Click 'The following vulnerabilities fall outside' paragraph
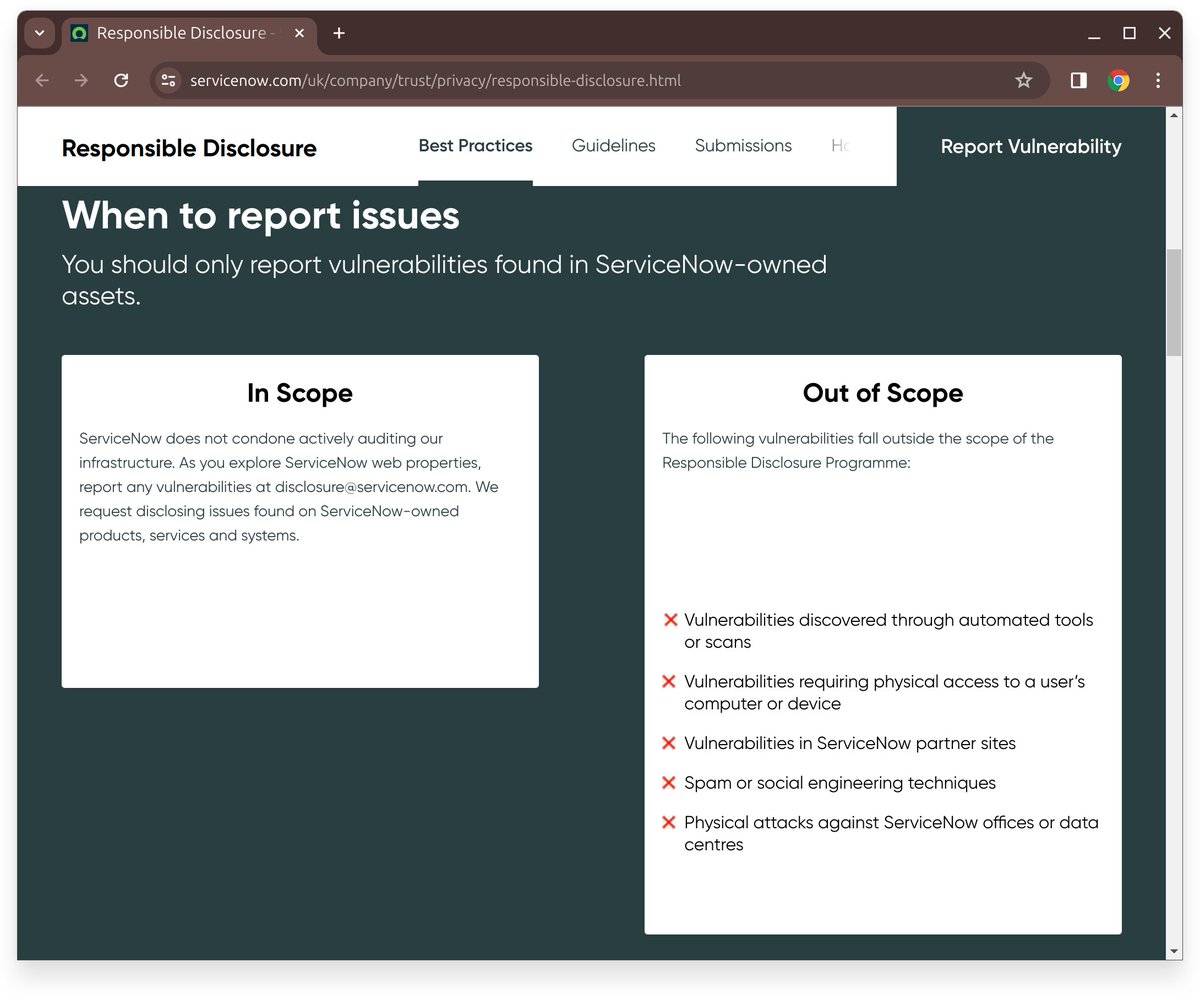The height and width of the screenshot is (995, 1200). pos(858,451)
